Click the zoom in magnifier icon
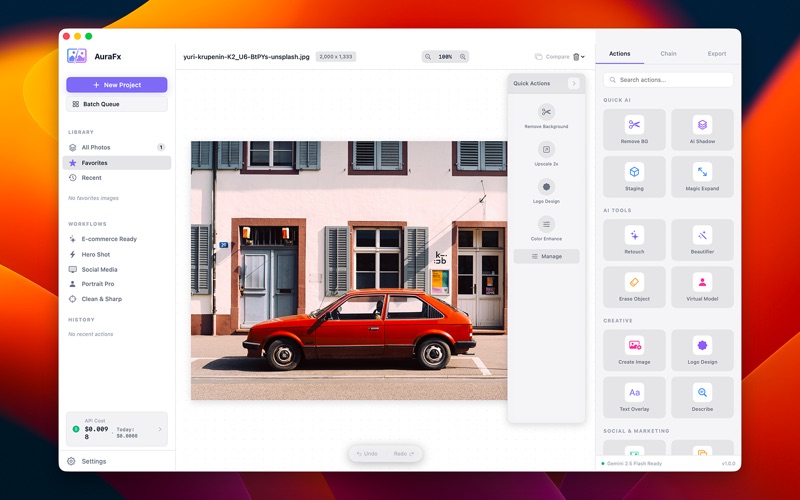This screenshot has width=800, height=500. tap(463, 57)
